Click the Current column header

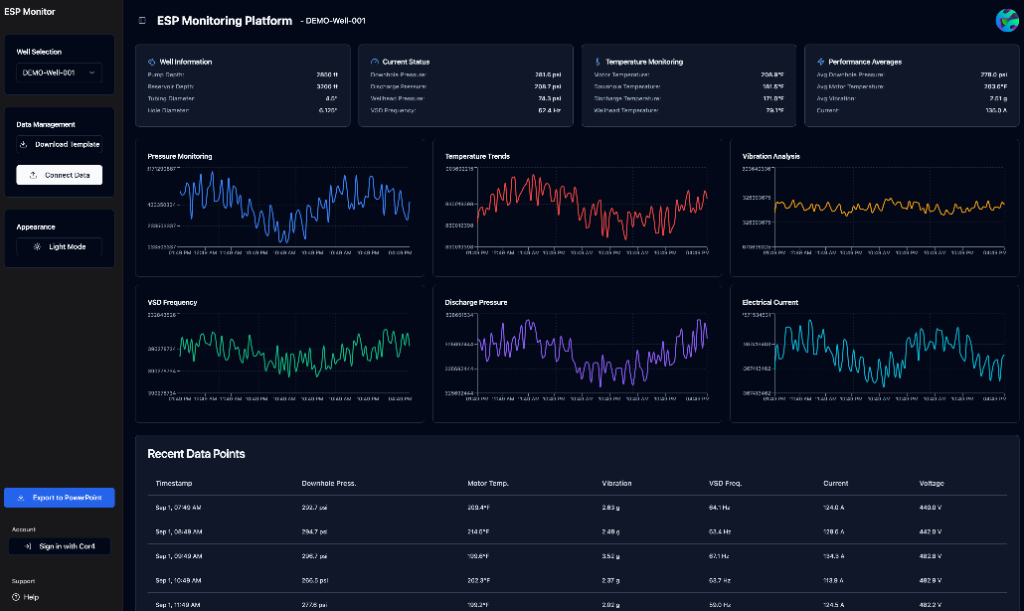tap(835, 484)
